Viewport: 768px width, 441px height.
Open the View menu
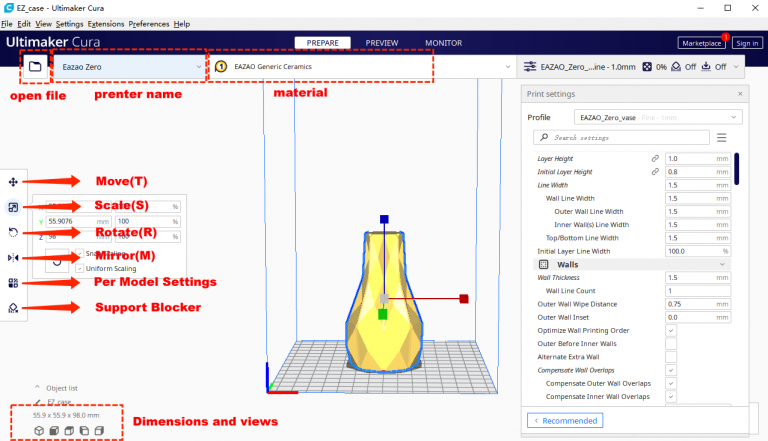click(x=43, y=24)
